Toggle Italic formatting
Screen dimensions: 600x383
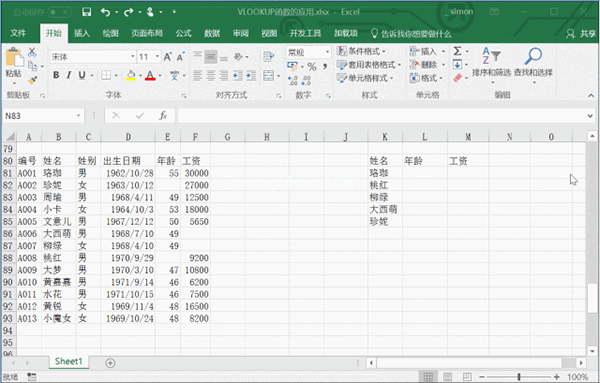click(x=69, y=75)
